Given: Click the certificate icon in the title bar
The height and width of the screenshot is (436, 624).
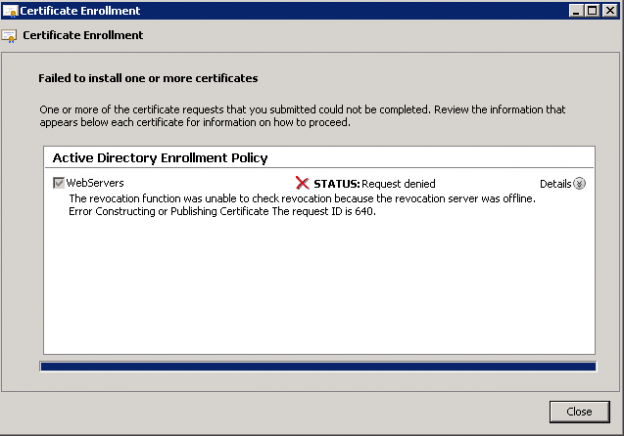Looking at the screenshot, I should [x=10, y=11].
